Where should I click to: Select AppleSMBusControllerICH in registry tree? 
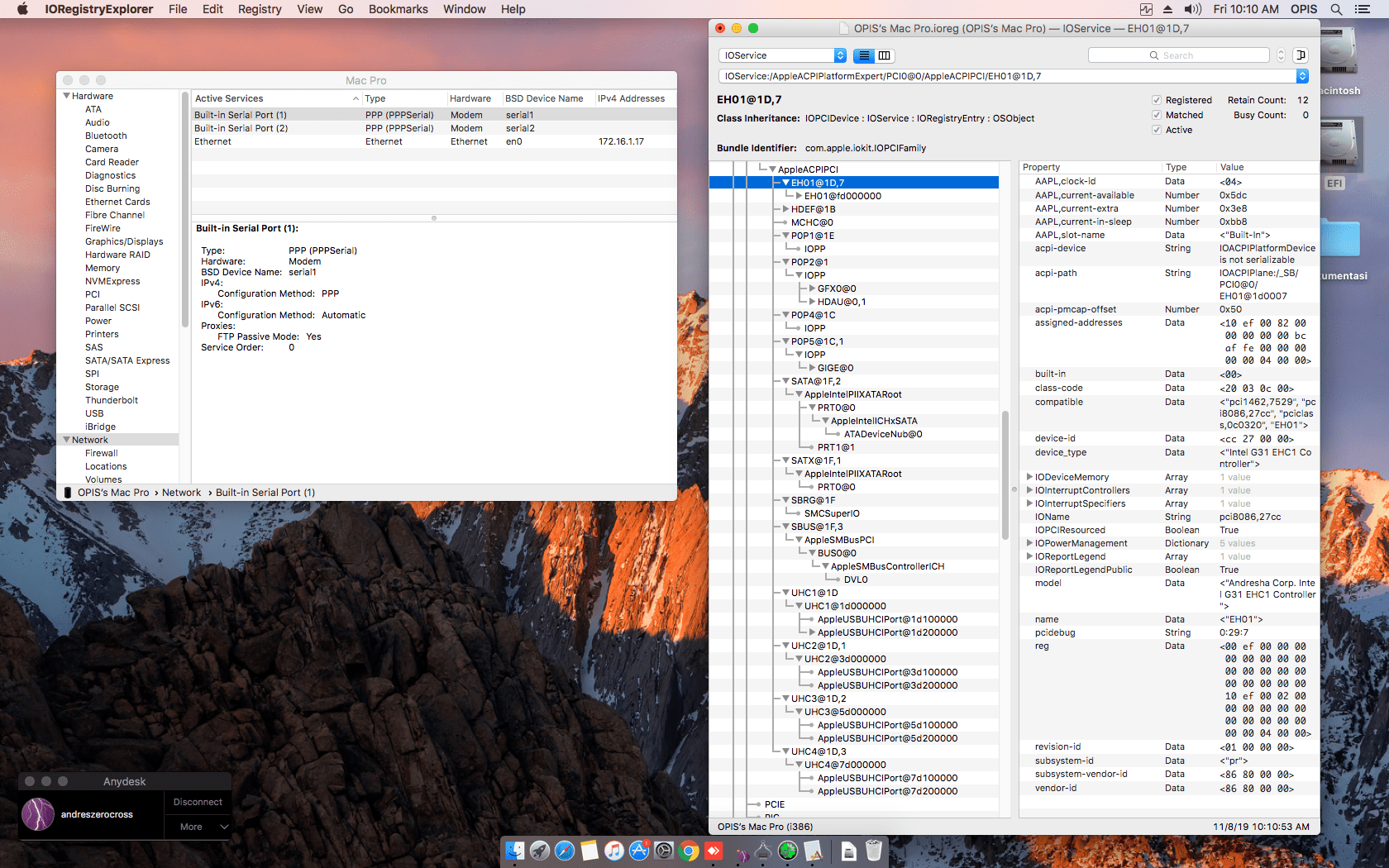point(887,566)
